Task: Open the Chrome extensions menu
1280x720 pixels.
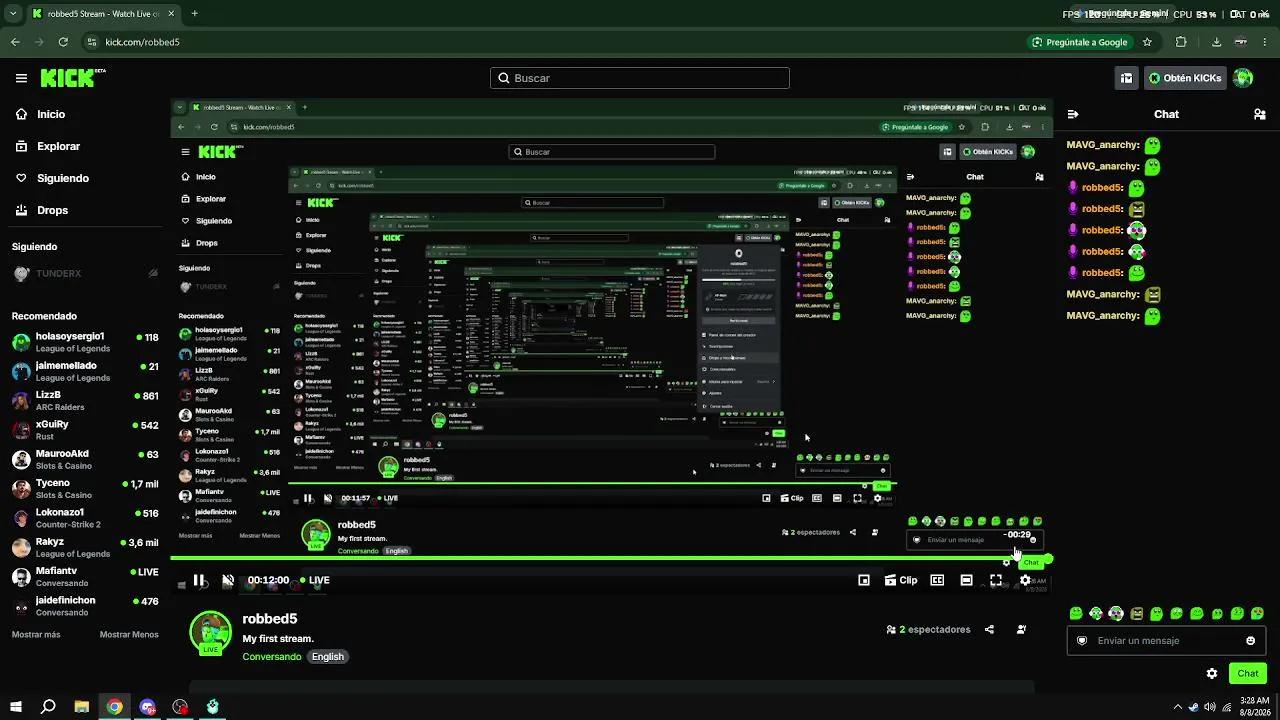Action: click(1181, 42)
